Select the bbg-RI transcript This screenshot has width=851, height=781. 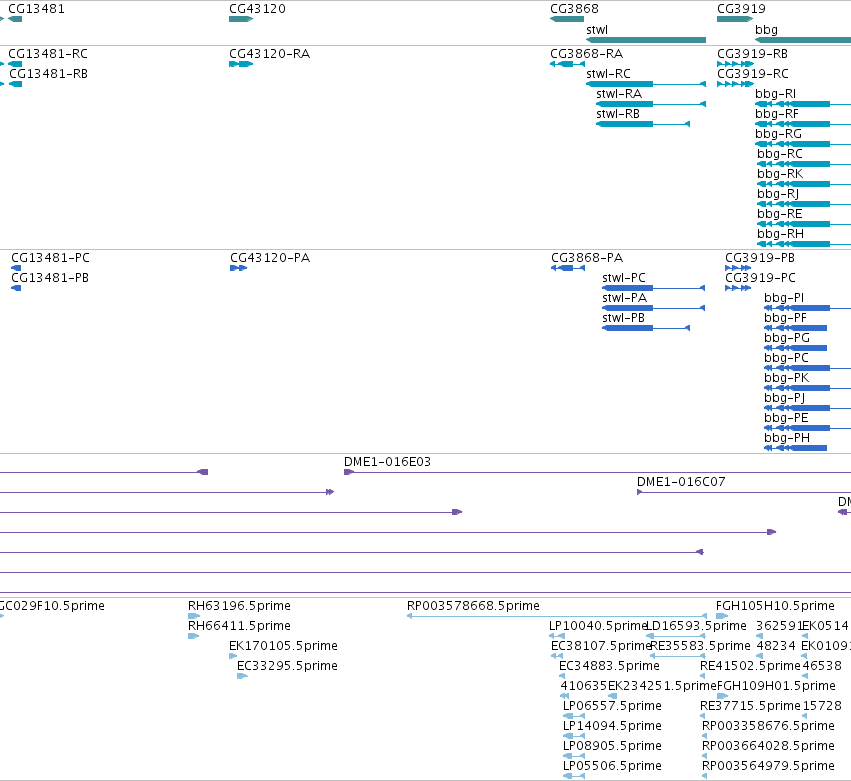[x=803, y=104]
